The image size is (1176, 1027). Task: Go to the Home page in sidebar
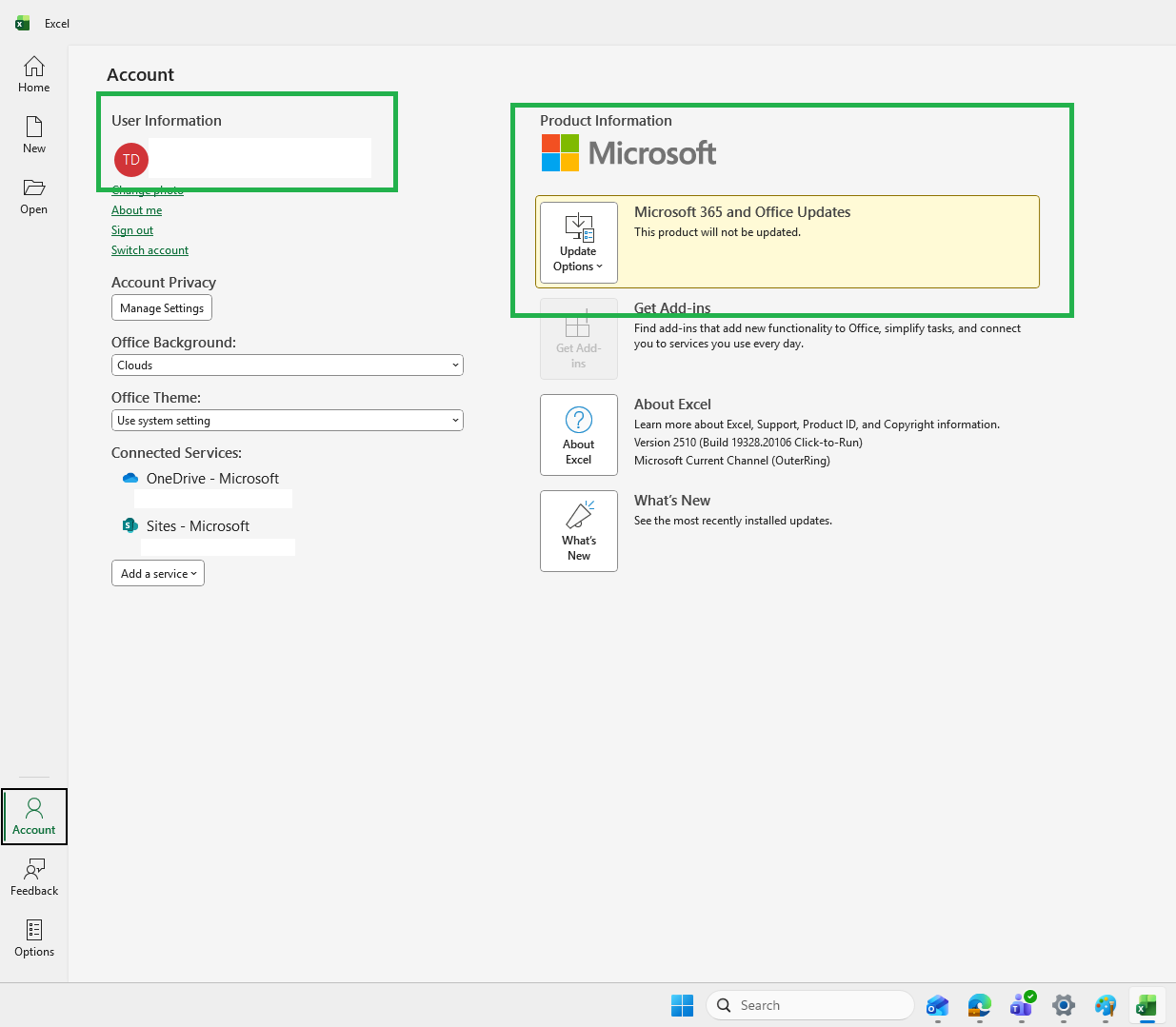click(33, 74)
